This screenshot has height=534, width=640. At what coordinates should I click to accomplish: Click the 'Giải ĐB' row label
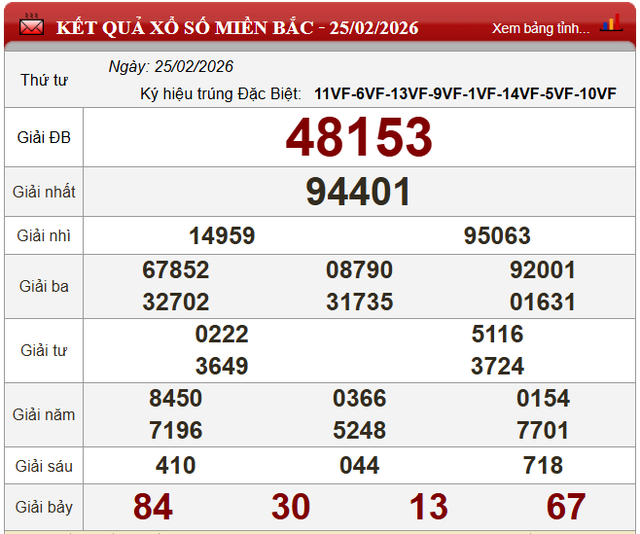tap(44, 138)
